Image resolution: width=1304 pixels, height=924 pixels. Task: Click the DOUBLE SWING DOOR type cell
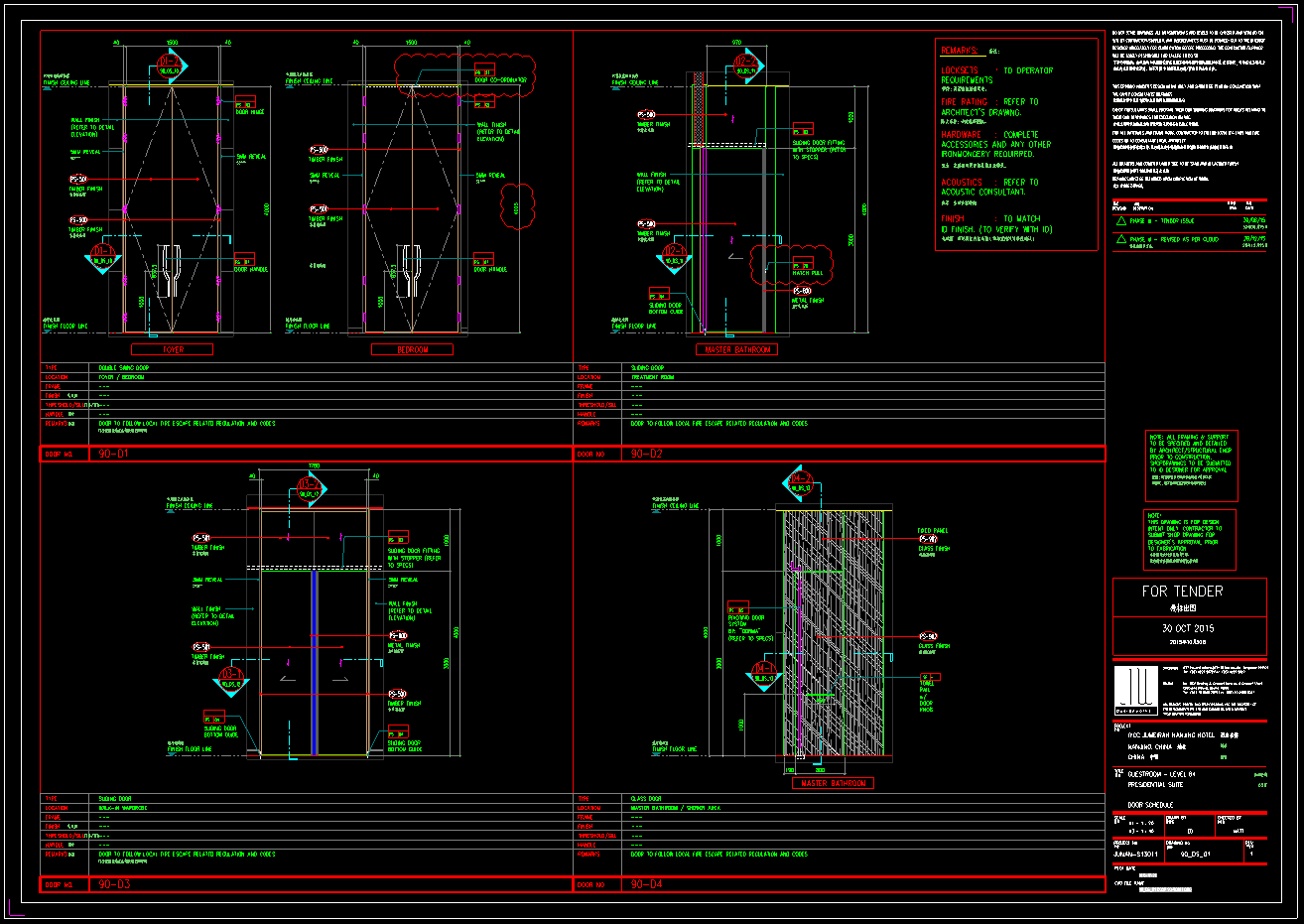124,368
